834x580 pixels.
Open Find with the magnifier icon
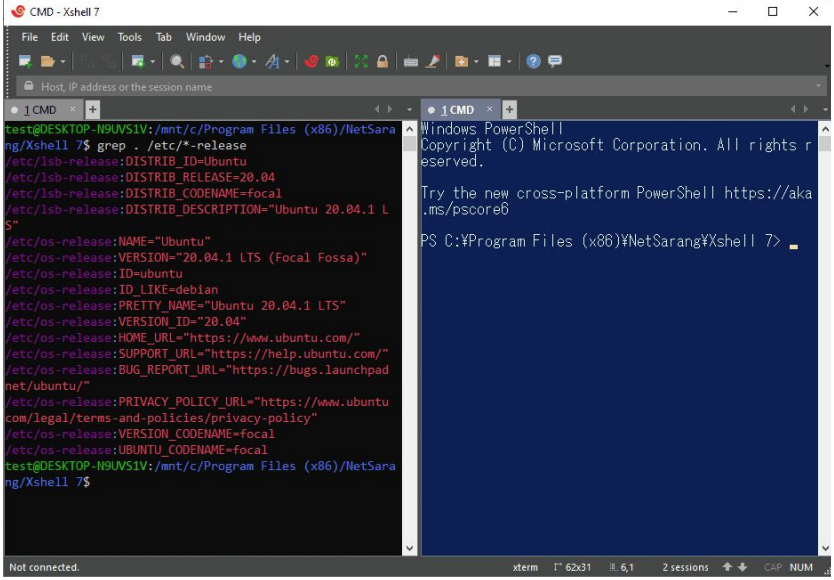point(177,61)
